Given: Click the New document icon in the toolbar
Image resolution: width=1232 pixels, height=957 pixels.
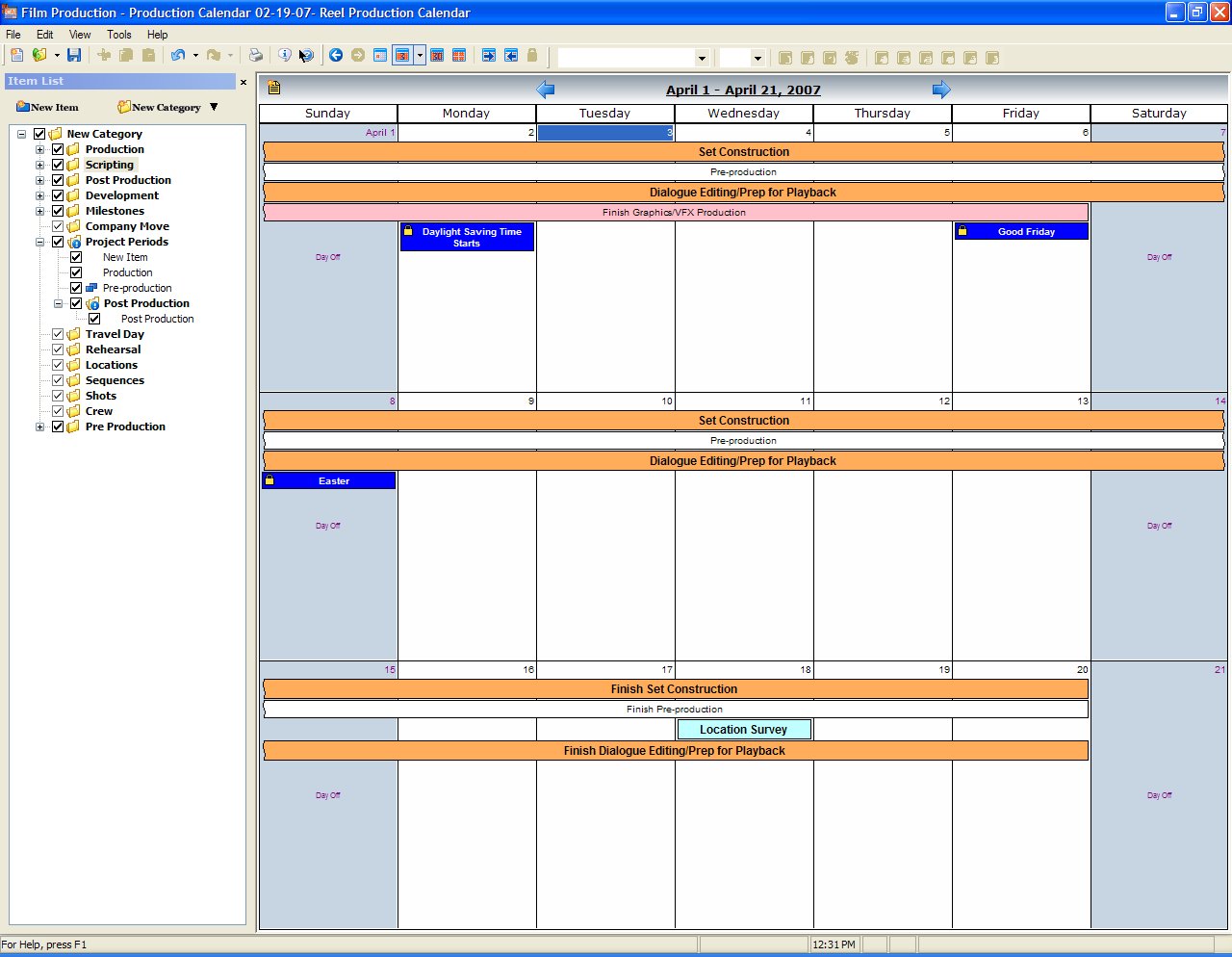Looking at the screenshot, I should (17, 56).
